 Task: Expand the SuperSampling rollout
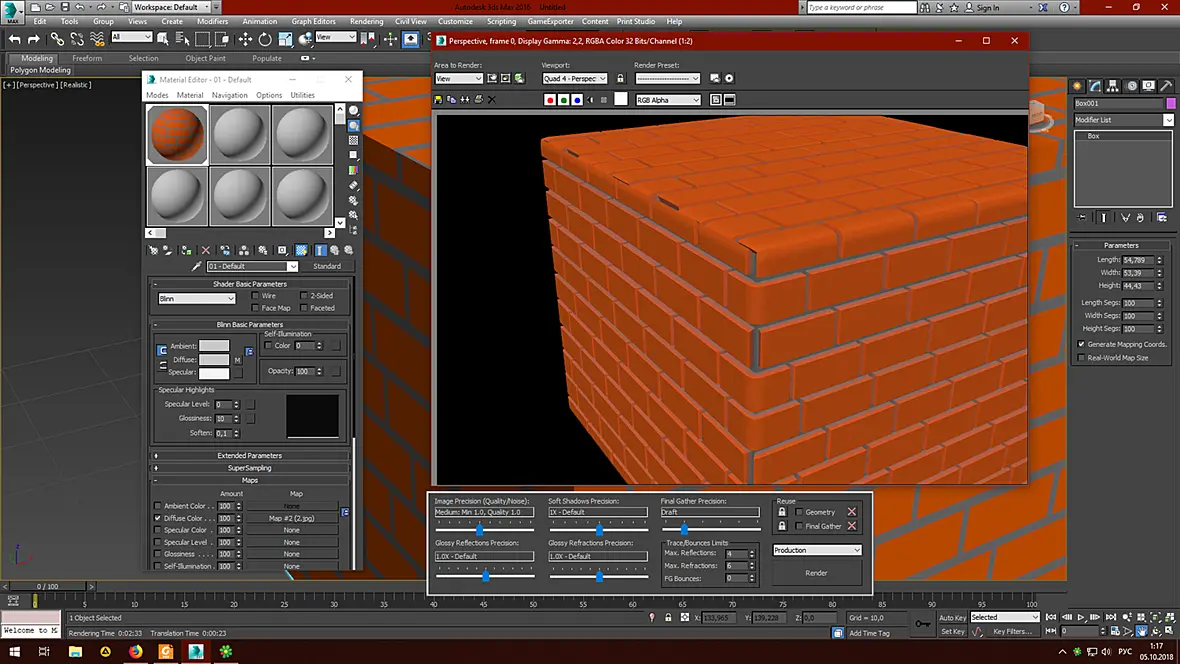point(250,468)
